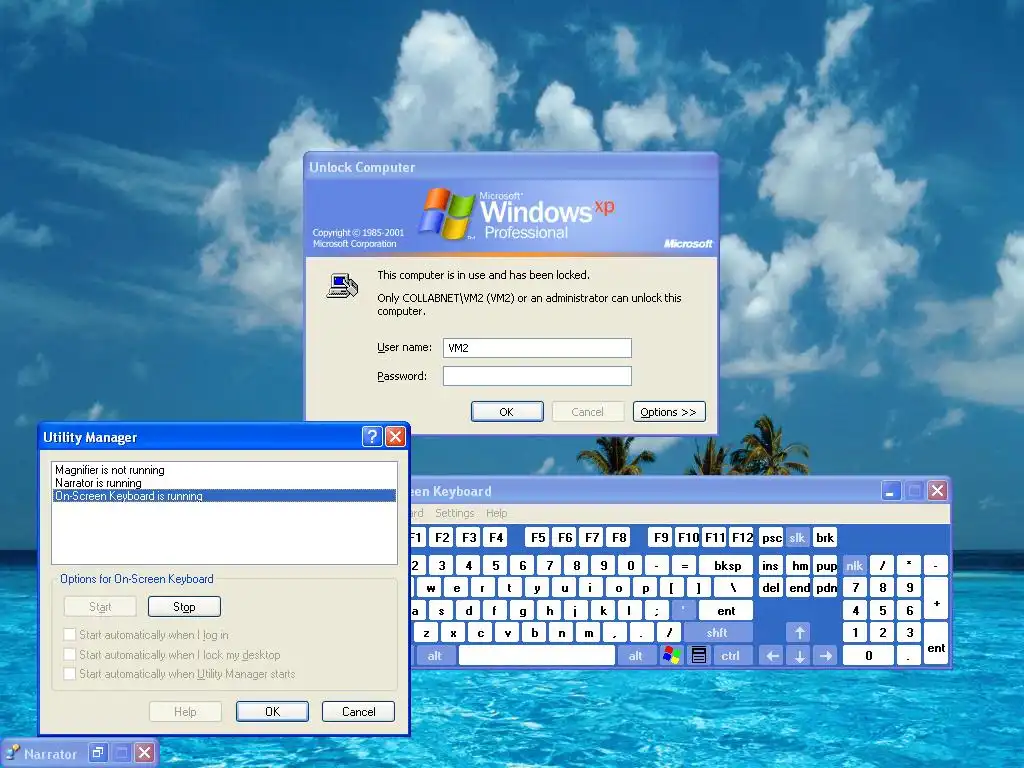Click the numpad 0 key
The width and height of the screenshot is (1024, 768).
tap(869, 655)
